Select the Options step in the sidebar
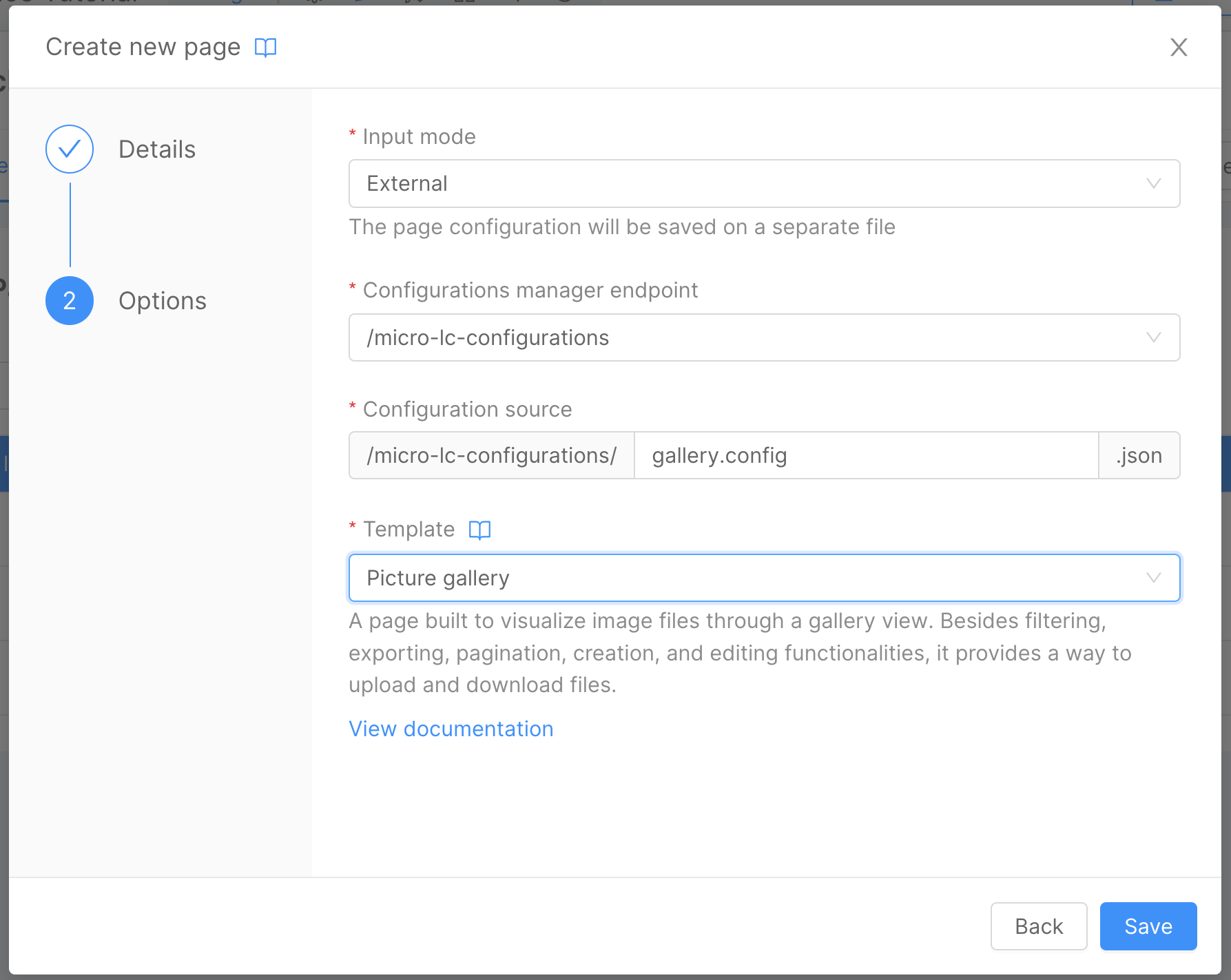 163,300
